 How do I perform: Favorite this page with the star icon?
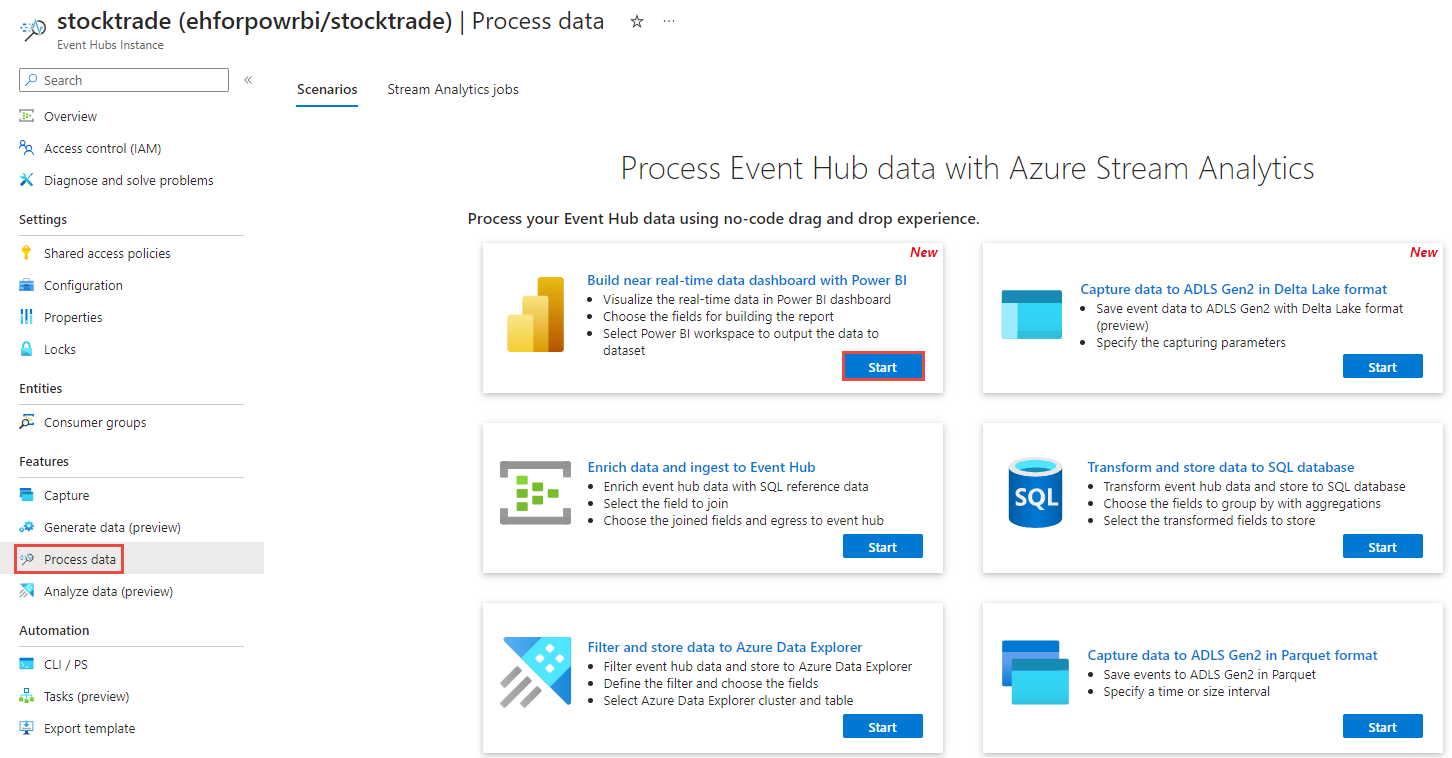637,21
